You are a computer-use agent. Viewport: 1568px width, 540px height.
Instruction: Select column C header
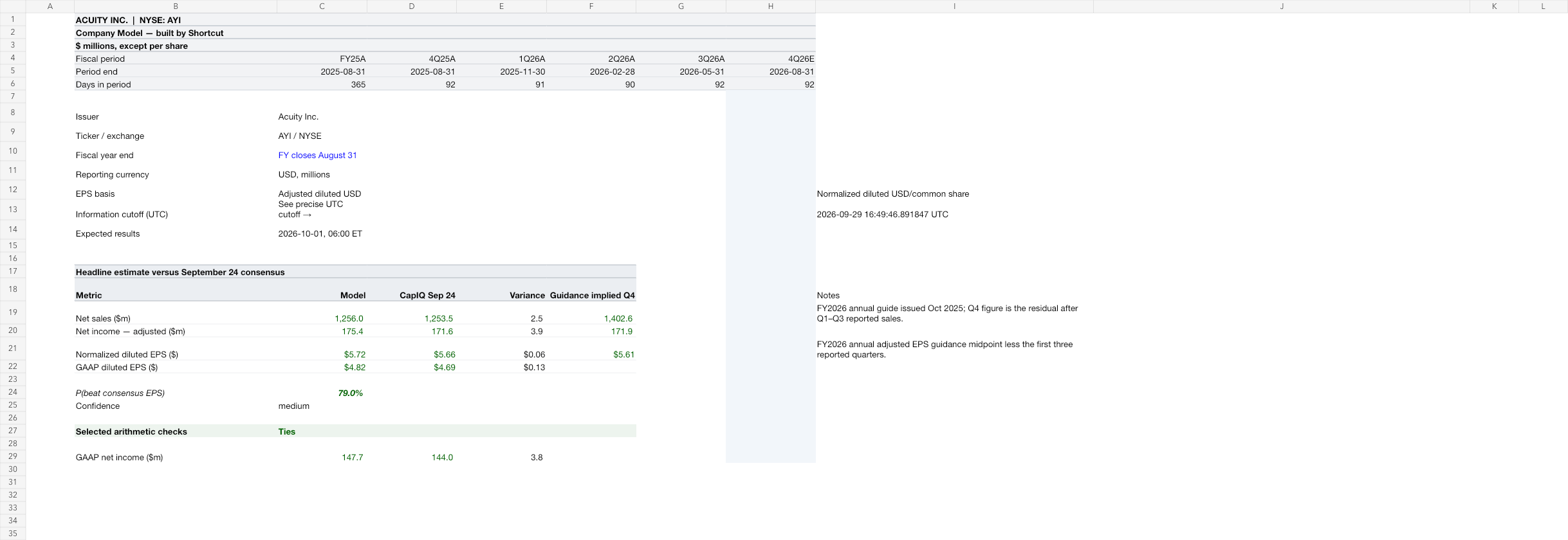pyautogui.click(x=322, y=6)
